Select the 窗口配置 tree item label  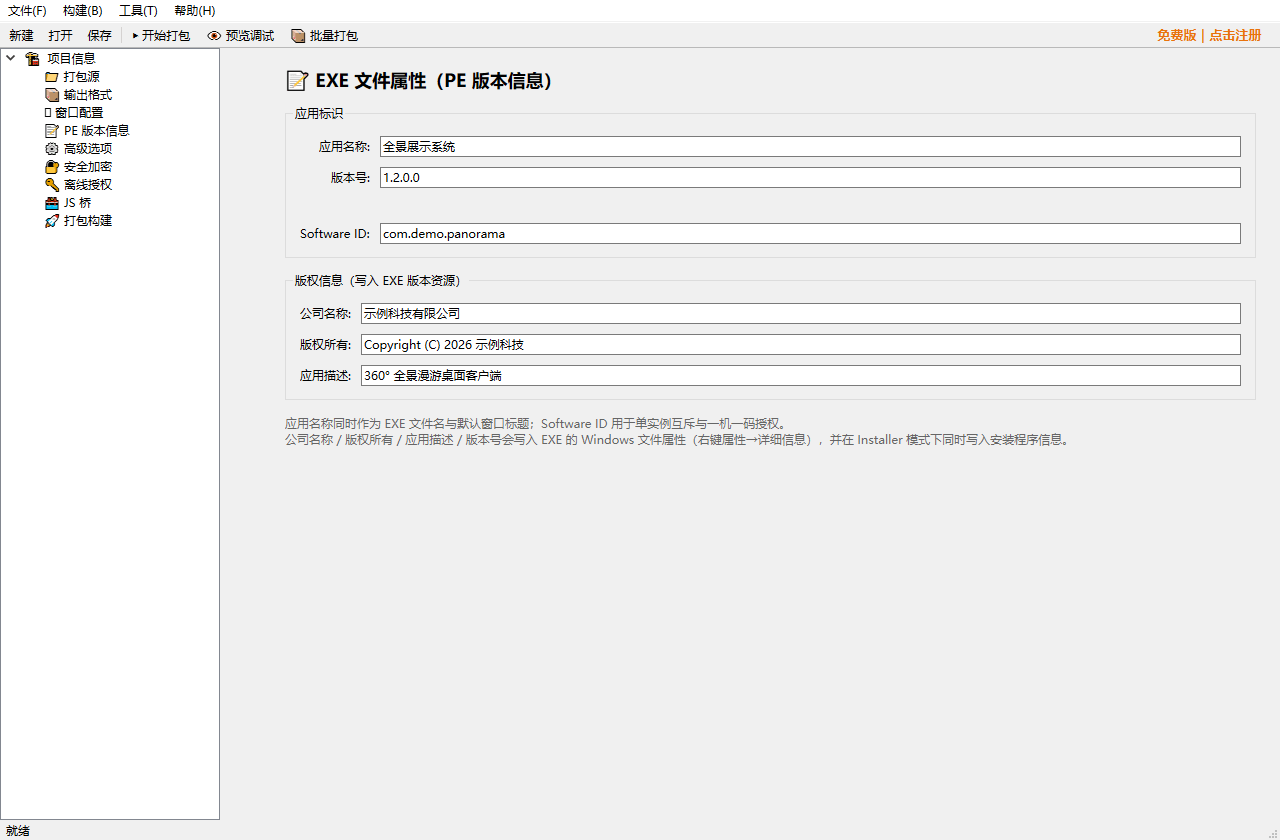[x=79, y=112]
